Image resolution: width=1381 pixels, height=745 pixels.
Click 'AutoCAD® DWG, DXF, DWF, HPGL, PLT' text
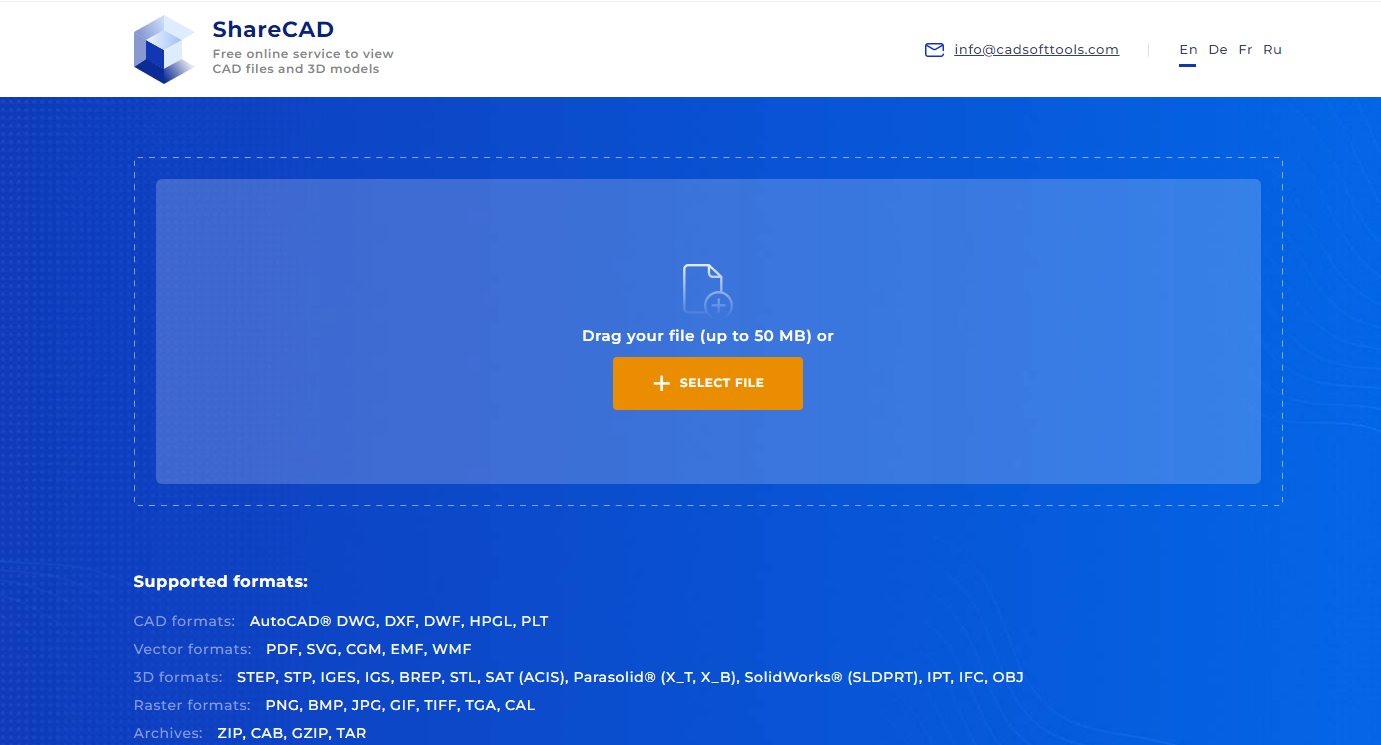coord(399,621)
